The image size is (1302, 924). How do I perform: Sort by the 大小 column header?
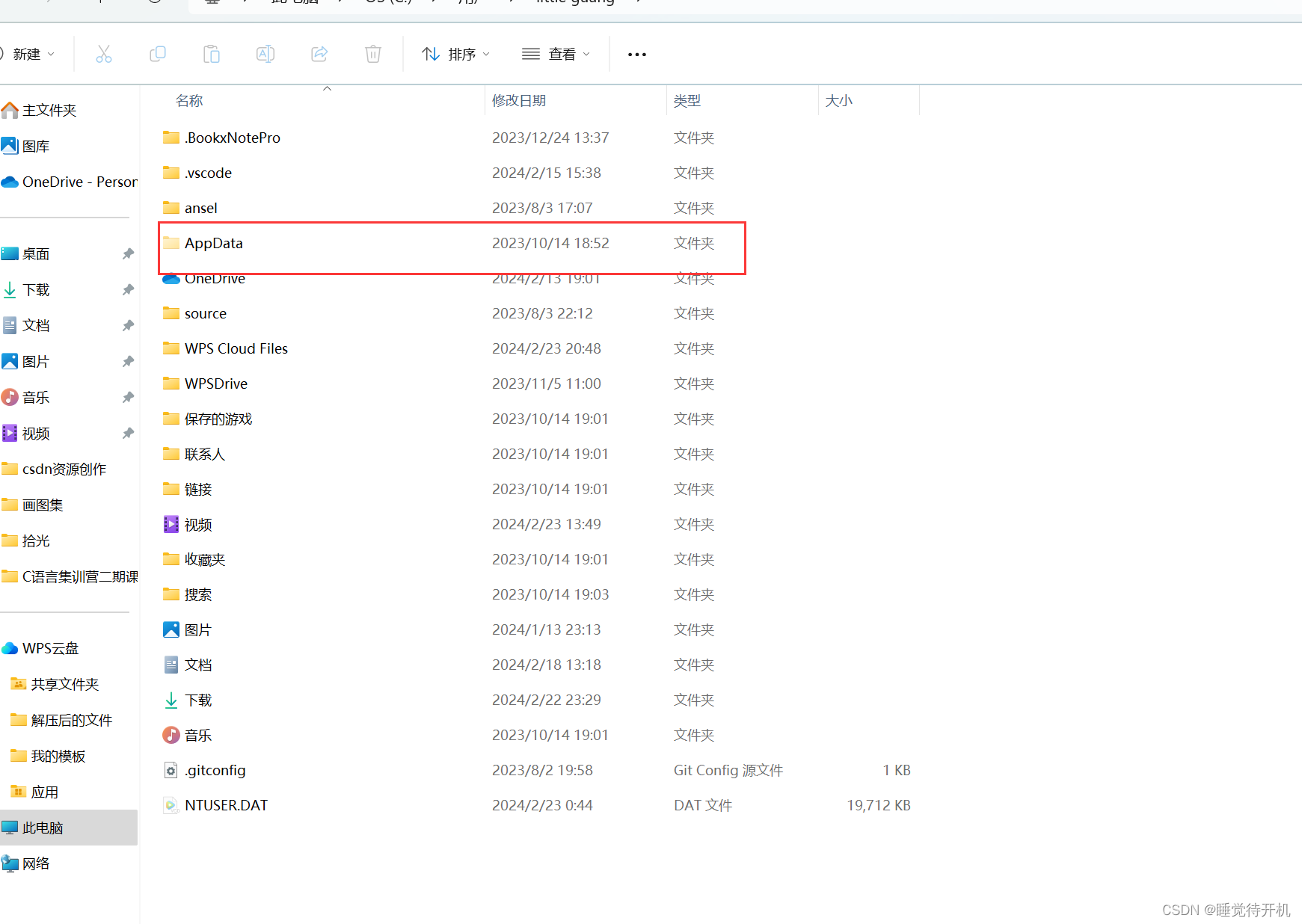(x=838, y=101)
